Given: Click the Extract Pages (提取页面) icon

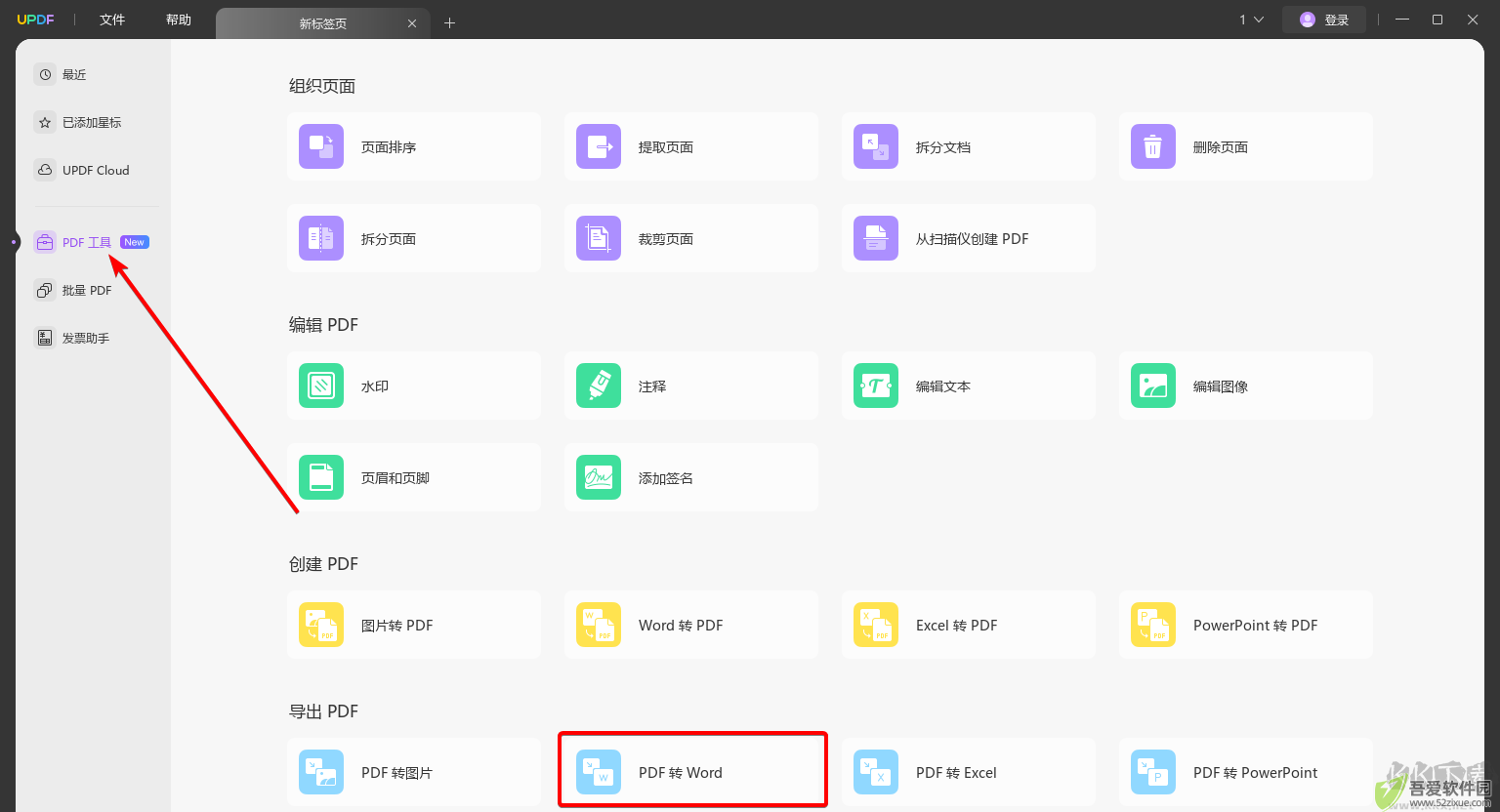Looking at the screenshot, I should click(x=599, y=146).
